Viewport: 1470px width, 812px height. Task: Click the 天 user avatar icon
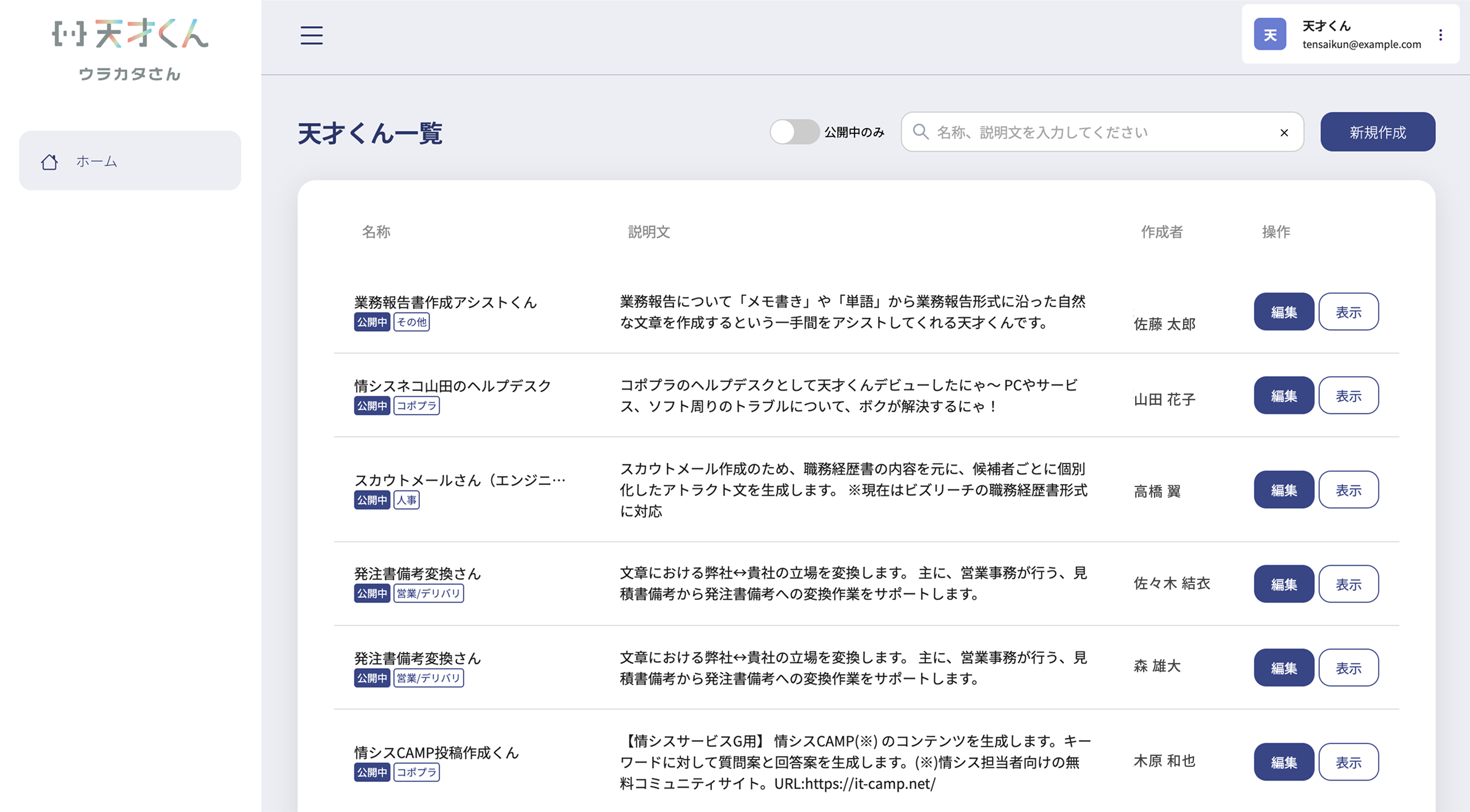coord(1270,35)
